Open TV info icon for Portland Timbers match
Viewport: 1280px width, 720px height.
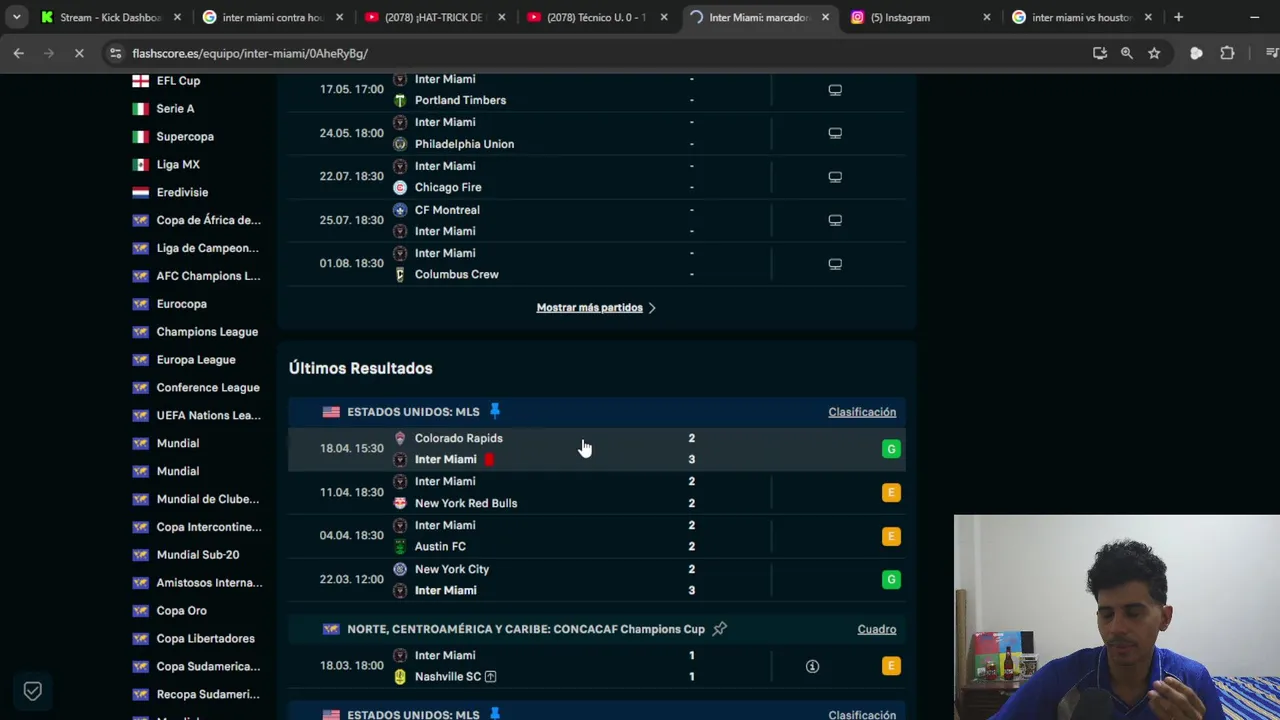tap(835, 90)
